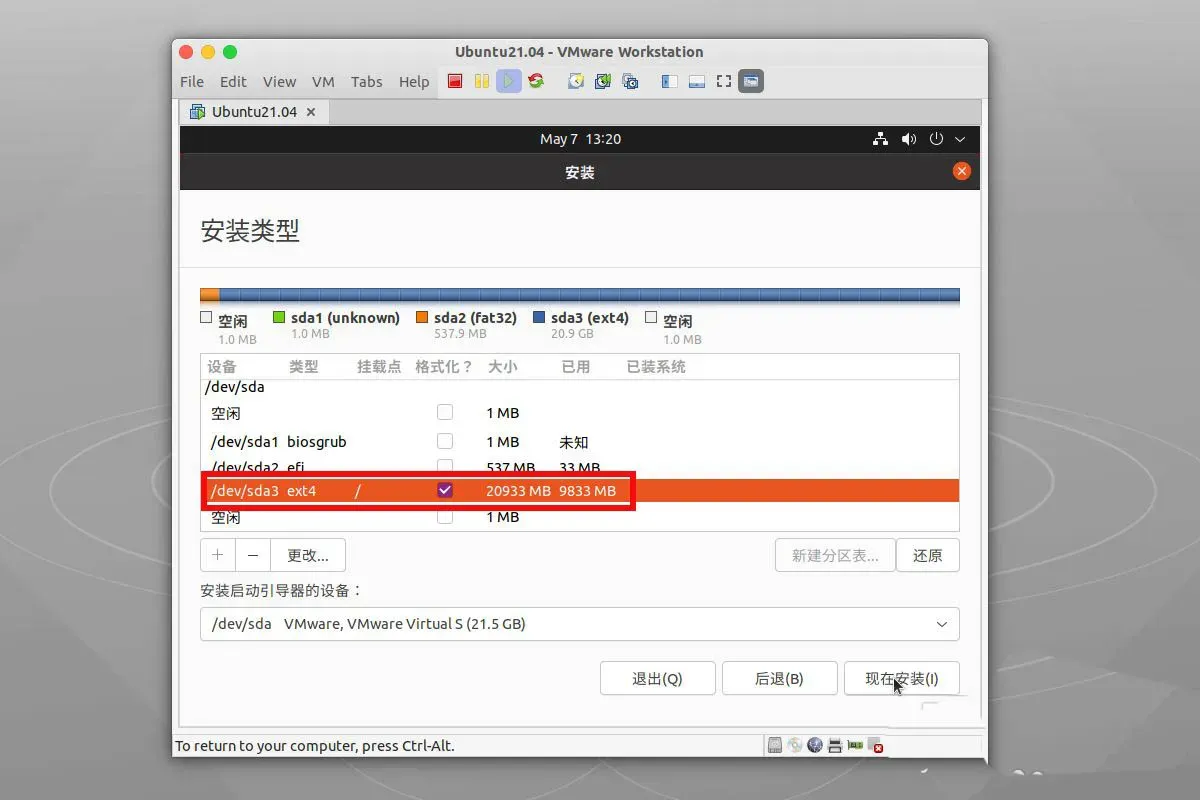Click the 9833 MB used cell
Image resolution: width=1200 pixels, height=800 pixels.
[588, 491]
